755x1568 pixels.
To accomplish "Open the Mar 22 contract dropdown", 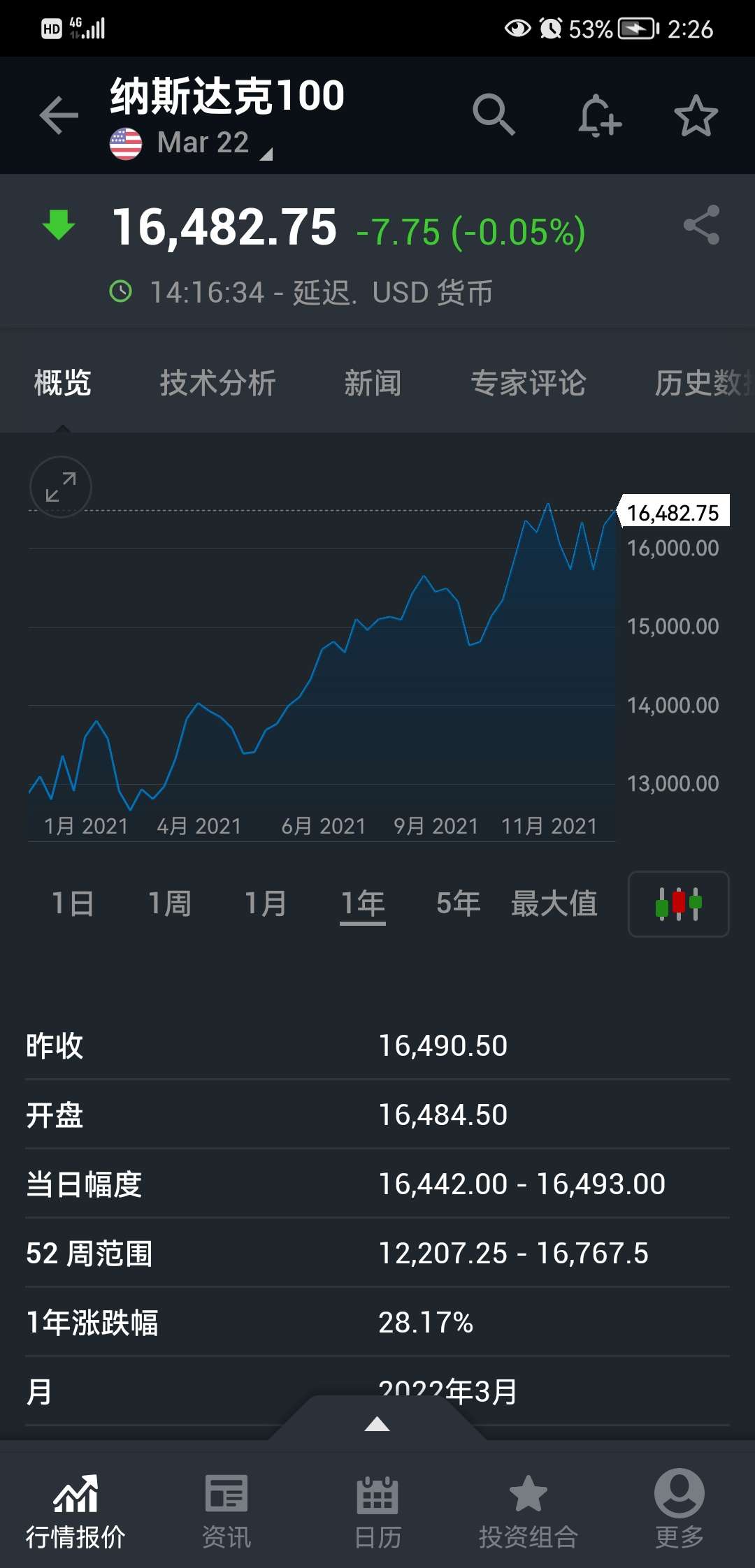I will coord(215,143).
